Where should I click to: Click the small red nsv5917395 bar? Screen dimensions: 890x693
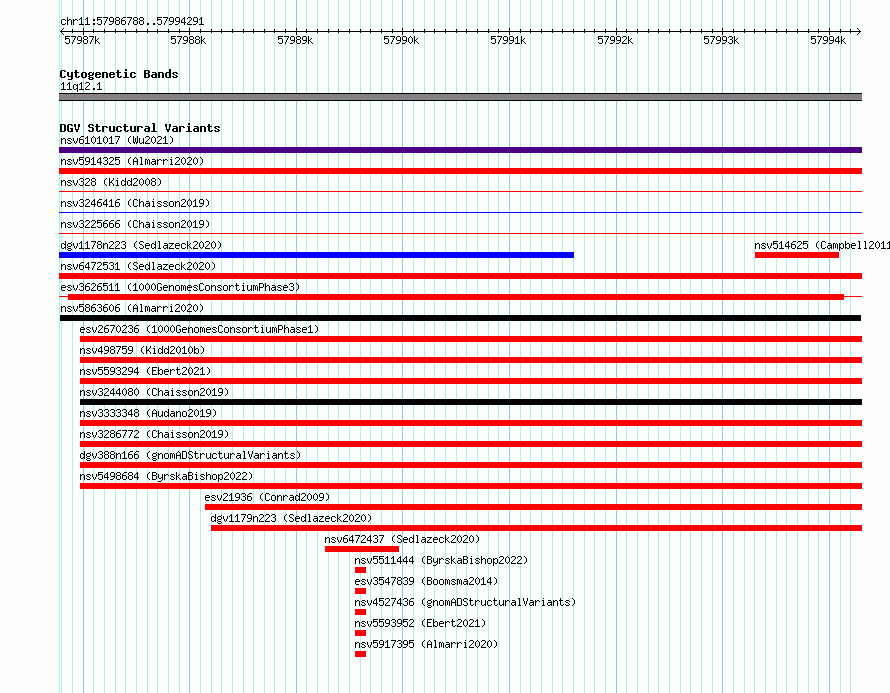coord(360,654)
